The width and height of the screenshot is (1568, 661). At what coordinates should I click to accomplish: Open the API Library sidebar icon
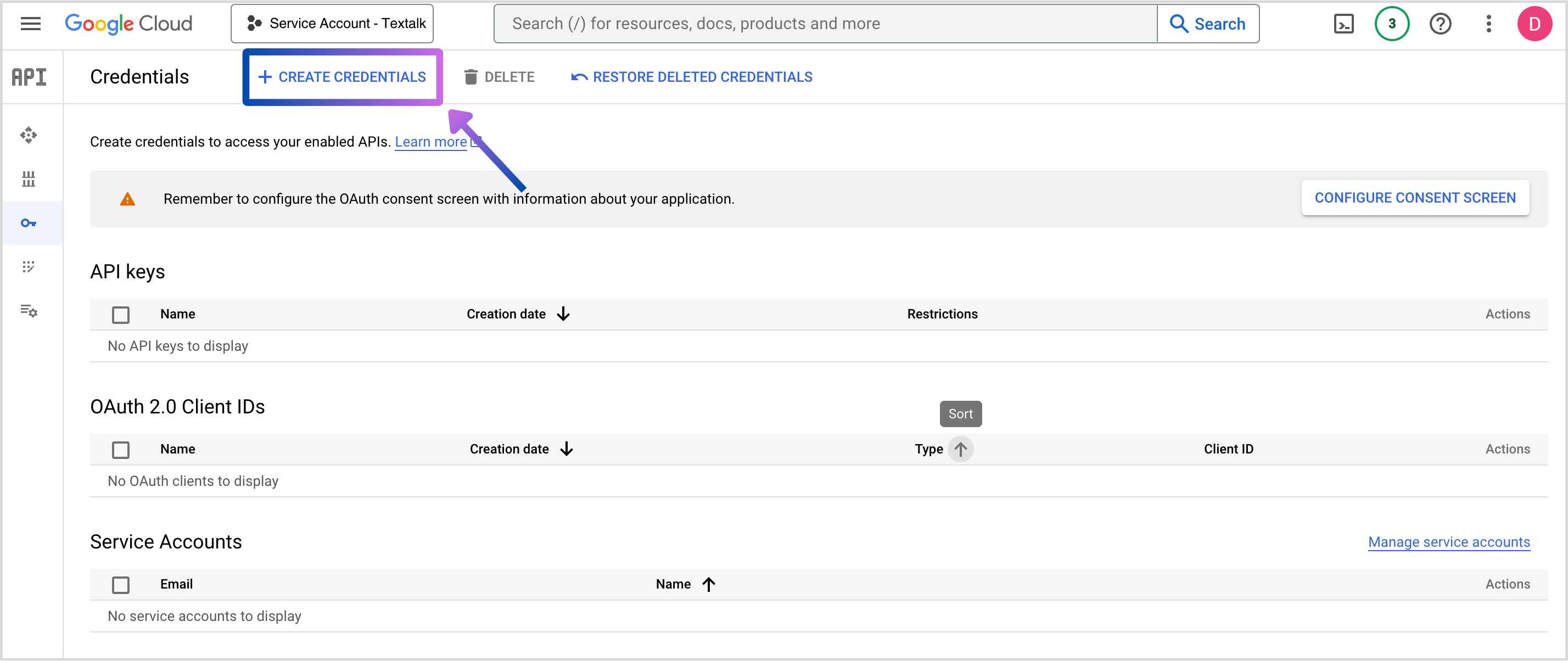pyautogui.click(x=29, y=179)
